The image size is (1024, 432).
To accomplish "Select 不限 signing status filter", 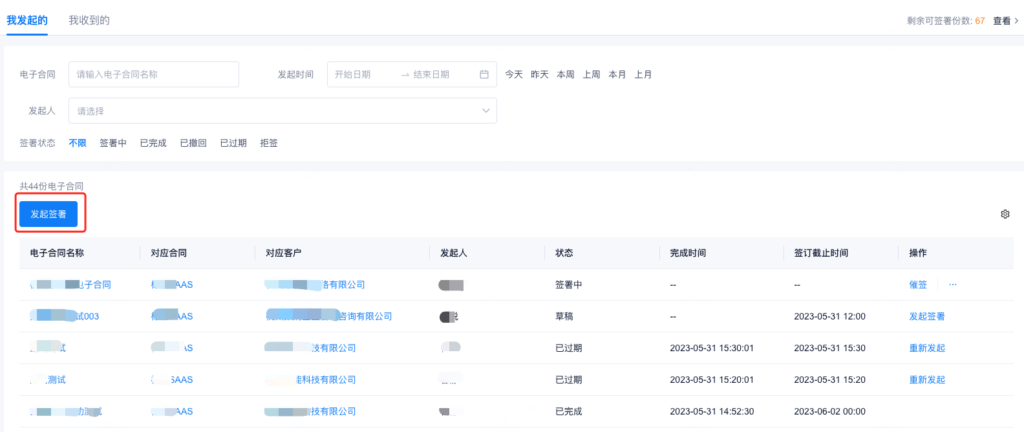I will coord(78,143).
